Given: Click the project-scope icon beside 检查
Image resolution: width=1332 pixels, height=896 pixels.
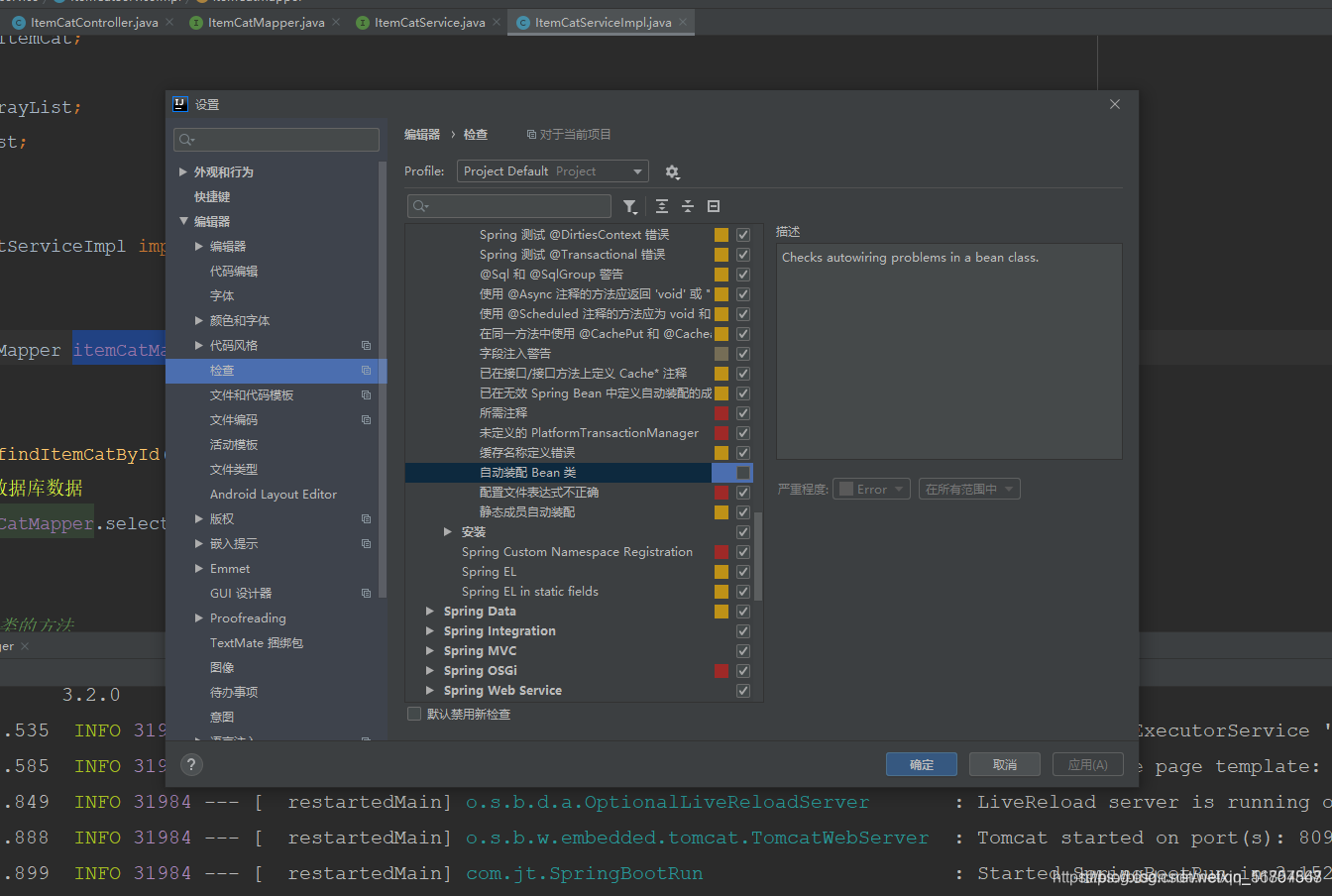Looking at the screenshot, I should [366, 371].
